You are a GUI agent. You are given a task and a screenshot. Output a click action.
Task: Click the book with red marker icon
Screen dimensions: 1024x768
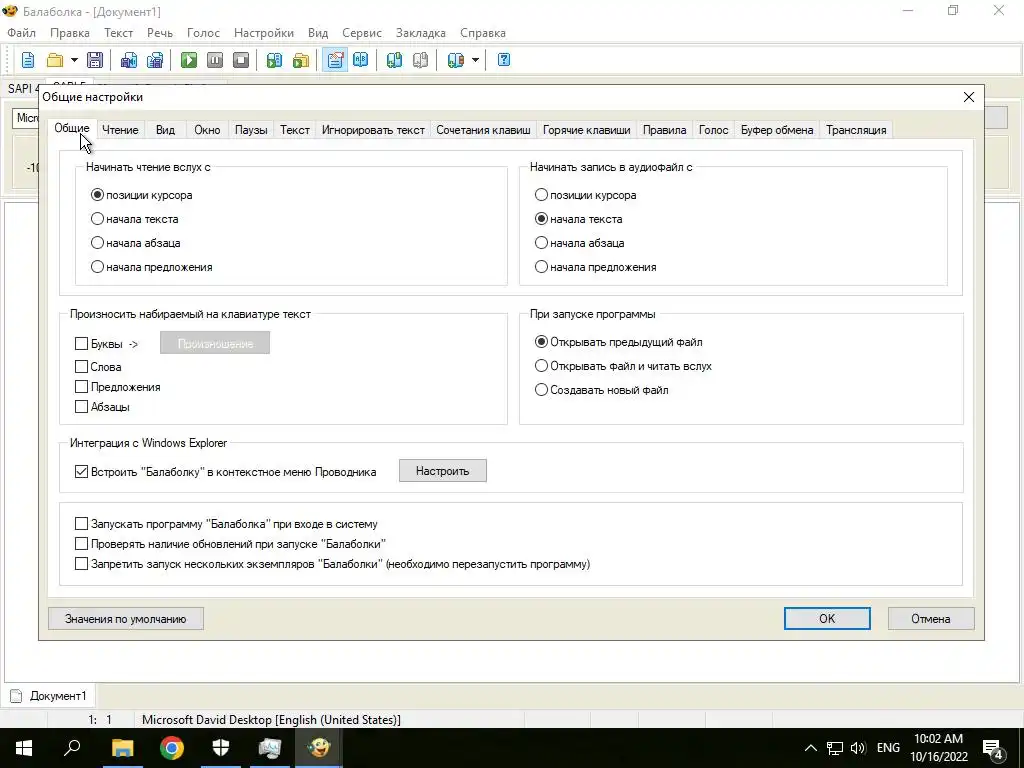click(455, 60)
